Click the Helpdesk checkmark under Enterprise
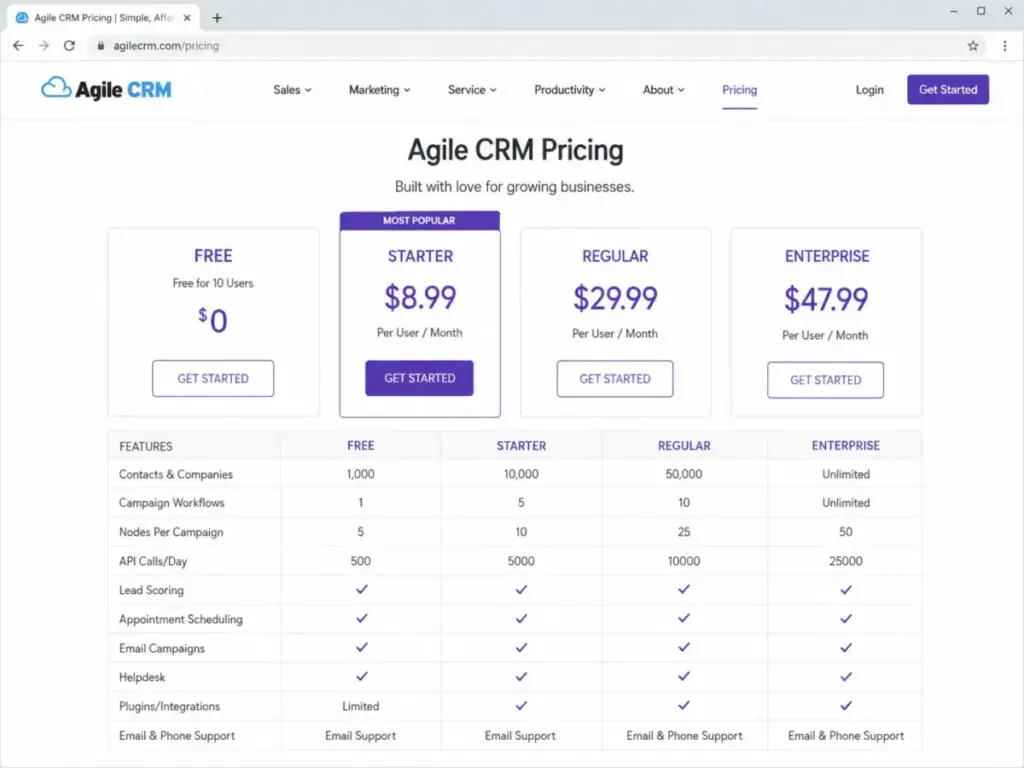This screenshot has width=1024, height=768. pos(846,677)
